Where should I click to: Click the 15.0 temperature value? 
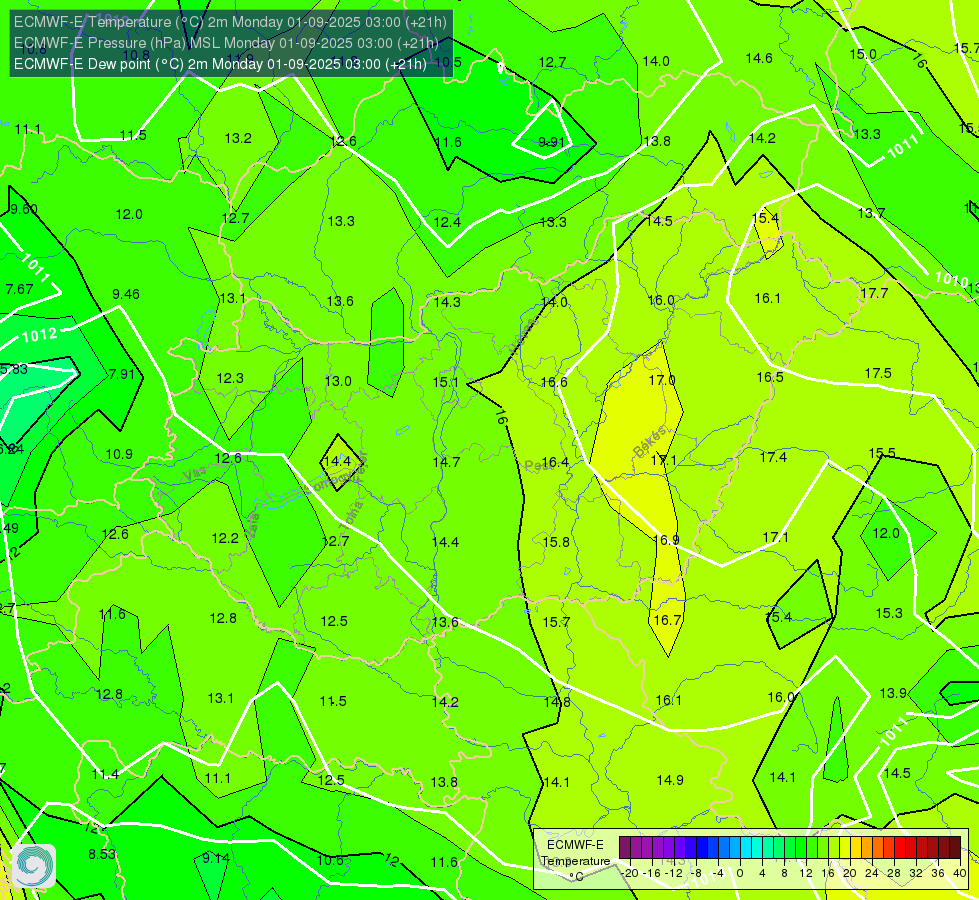863,54
